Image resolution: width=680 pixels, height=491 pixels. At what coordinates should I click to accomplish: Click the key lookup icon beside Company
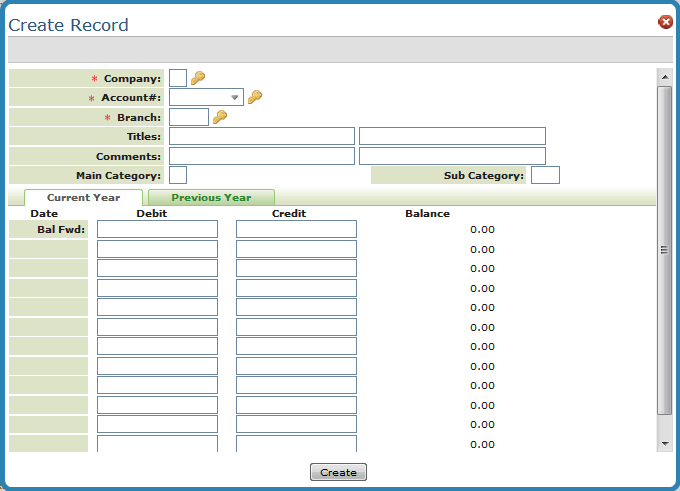pos(198,78)
